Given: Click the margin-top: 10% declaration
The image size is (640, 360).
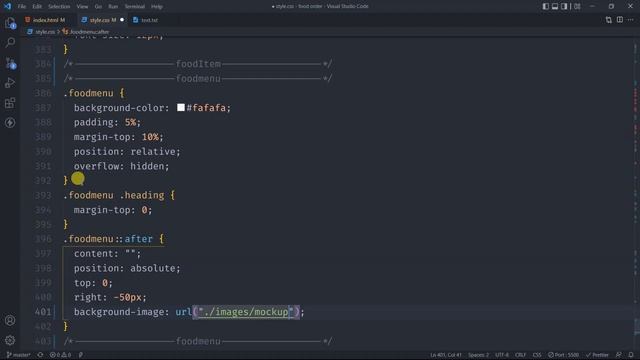Looking at the screenshot, I should pos(118,137).
